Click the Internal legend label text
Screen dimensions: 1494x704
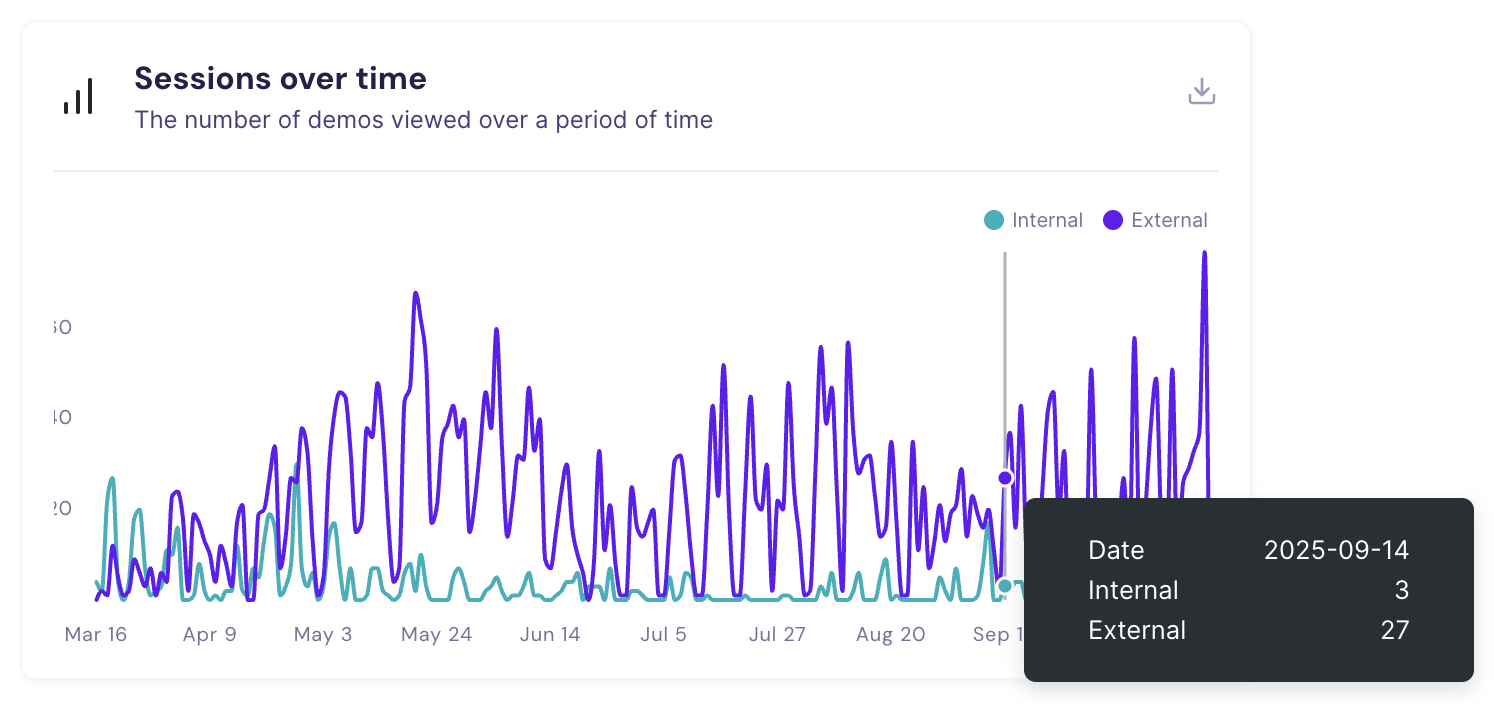click(1048, 220)
